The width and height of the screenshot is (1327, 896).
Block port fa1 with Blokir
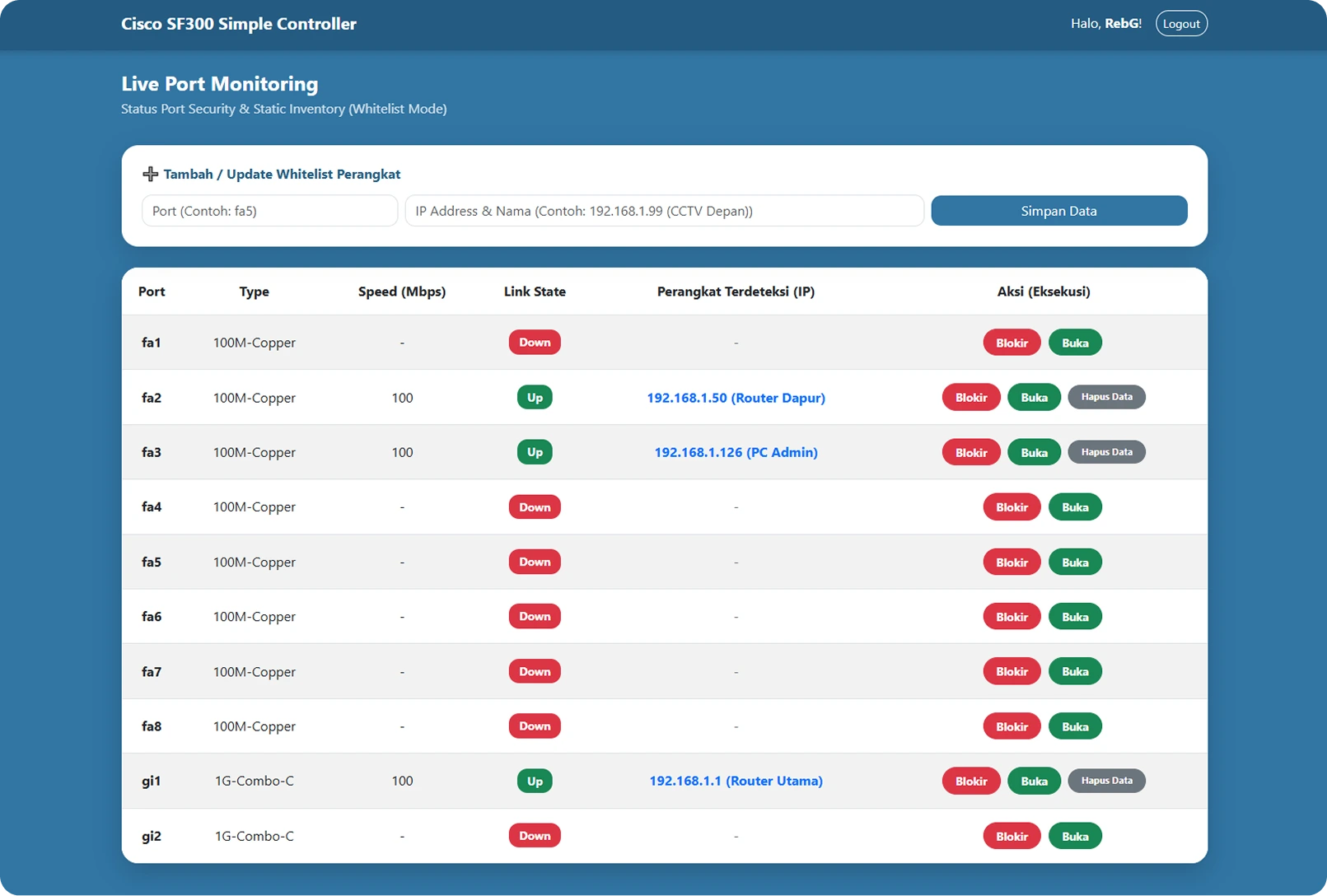(1012, 343)
